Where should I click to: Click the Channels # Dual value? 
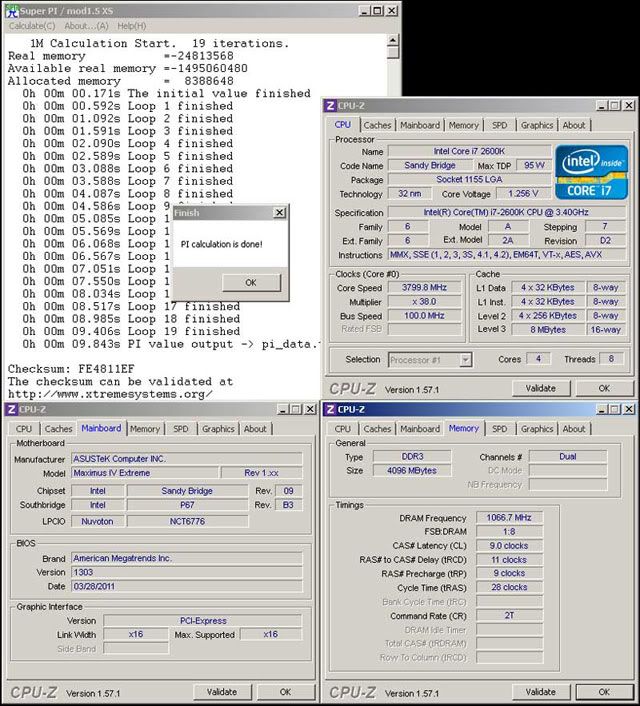568,457
